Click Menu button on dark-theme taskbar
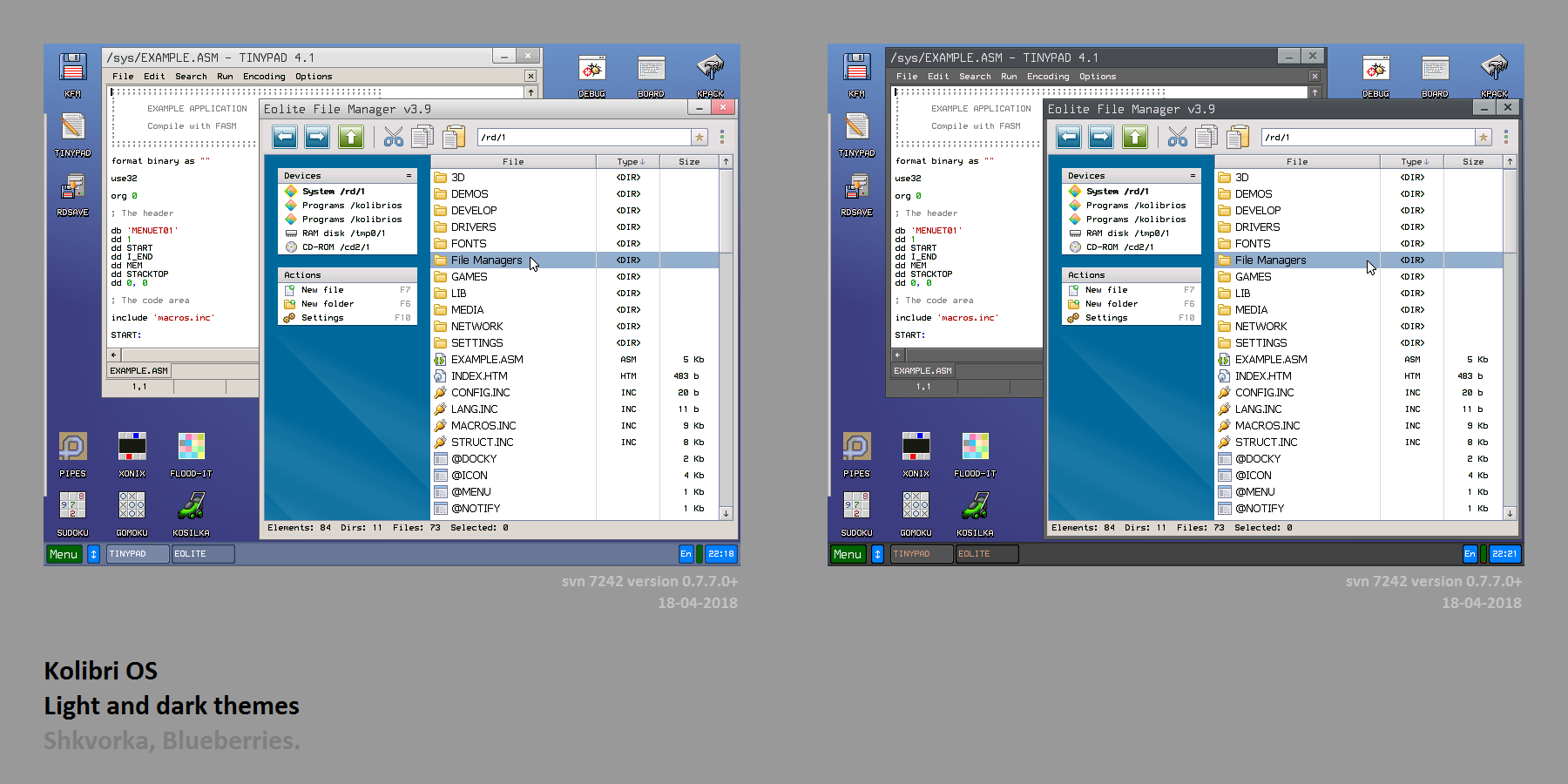This screenshot has width=1568, height=784. (x=848, y=554)
